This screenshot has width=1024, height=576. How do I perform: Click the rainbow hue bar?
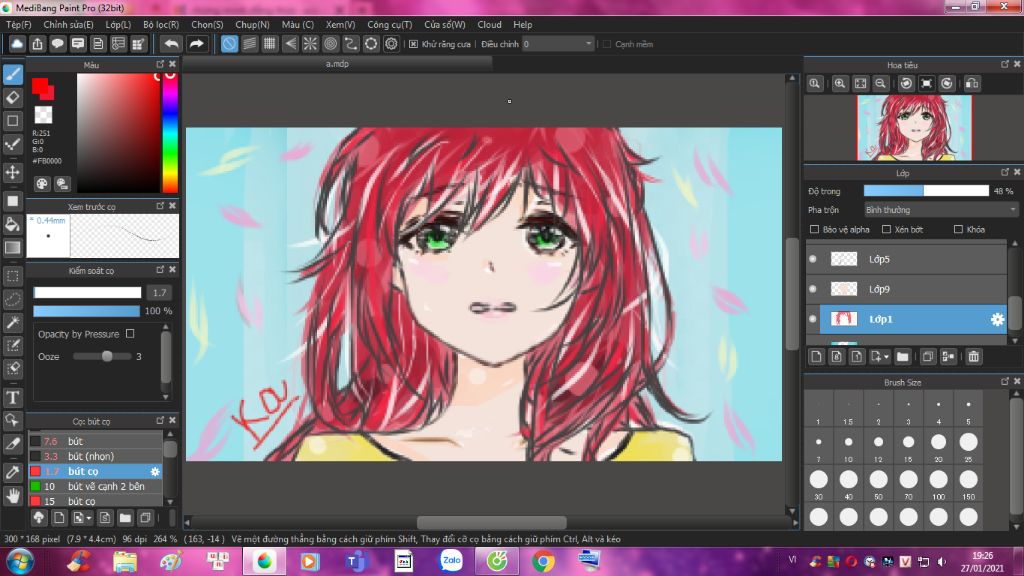click(170, 133)
